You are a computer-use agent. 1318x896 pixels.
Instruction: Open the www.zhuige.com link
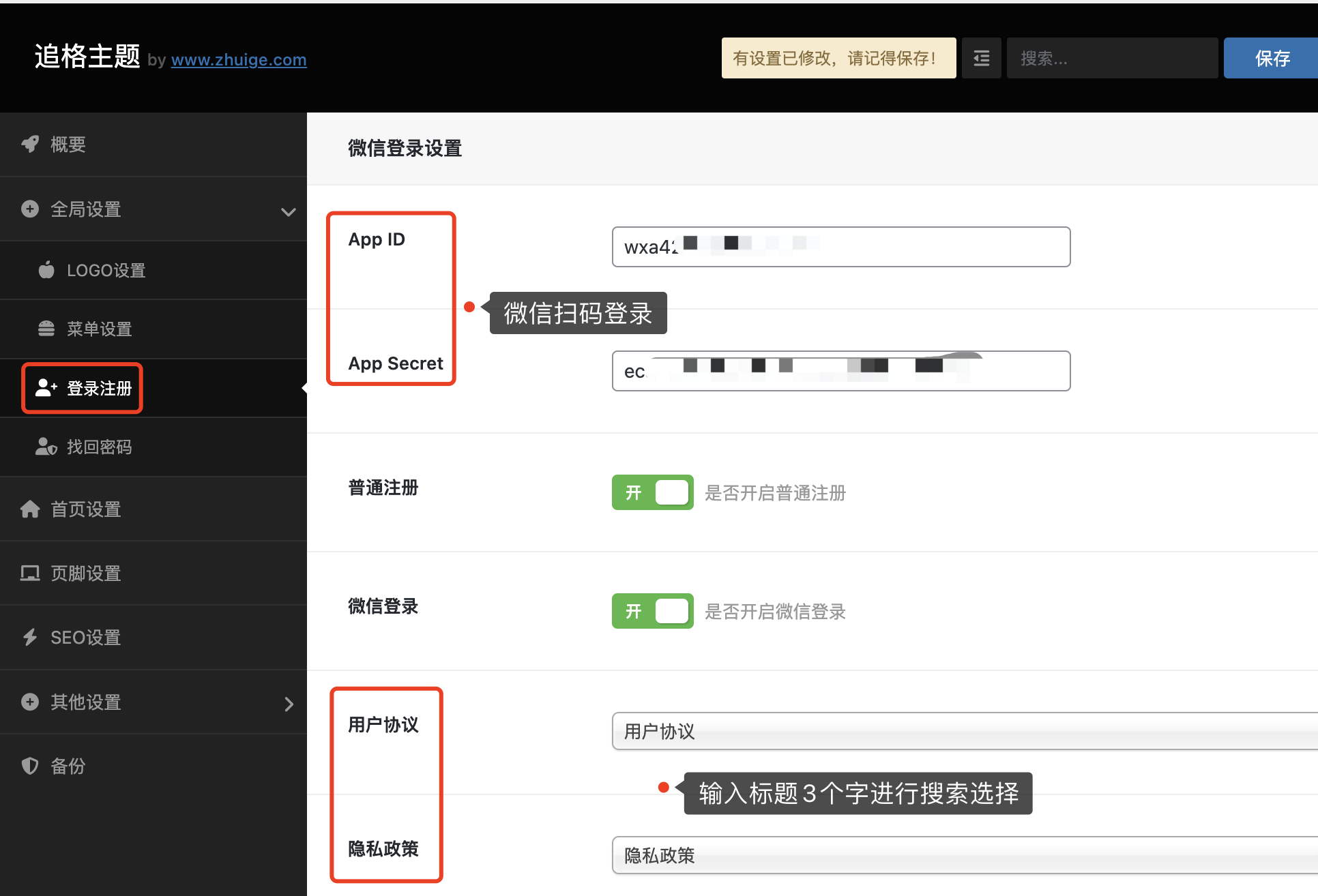tap(239, 60)
